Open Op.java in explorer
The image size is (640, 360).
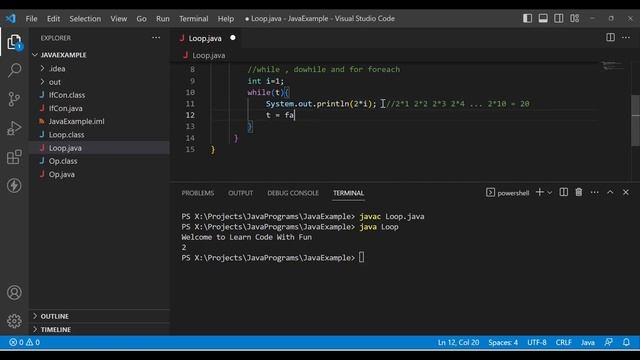coord(99,174)
